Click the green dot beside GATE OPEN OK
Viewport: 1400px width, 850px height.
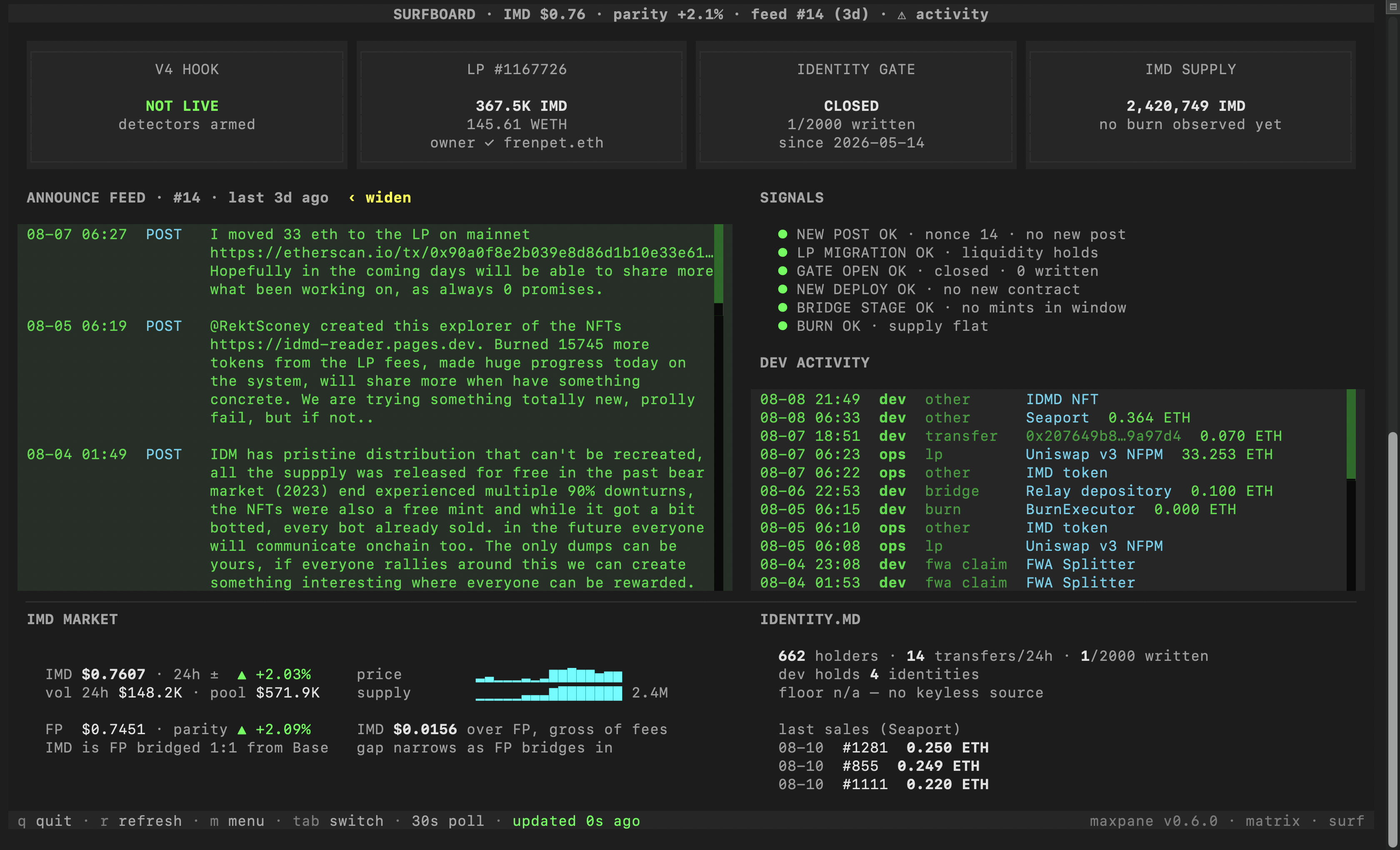pos(782,271)
